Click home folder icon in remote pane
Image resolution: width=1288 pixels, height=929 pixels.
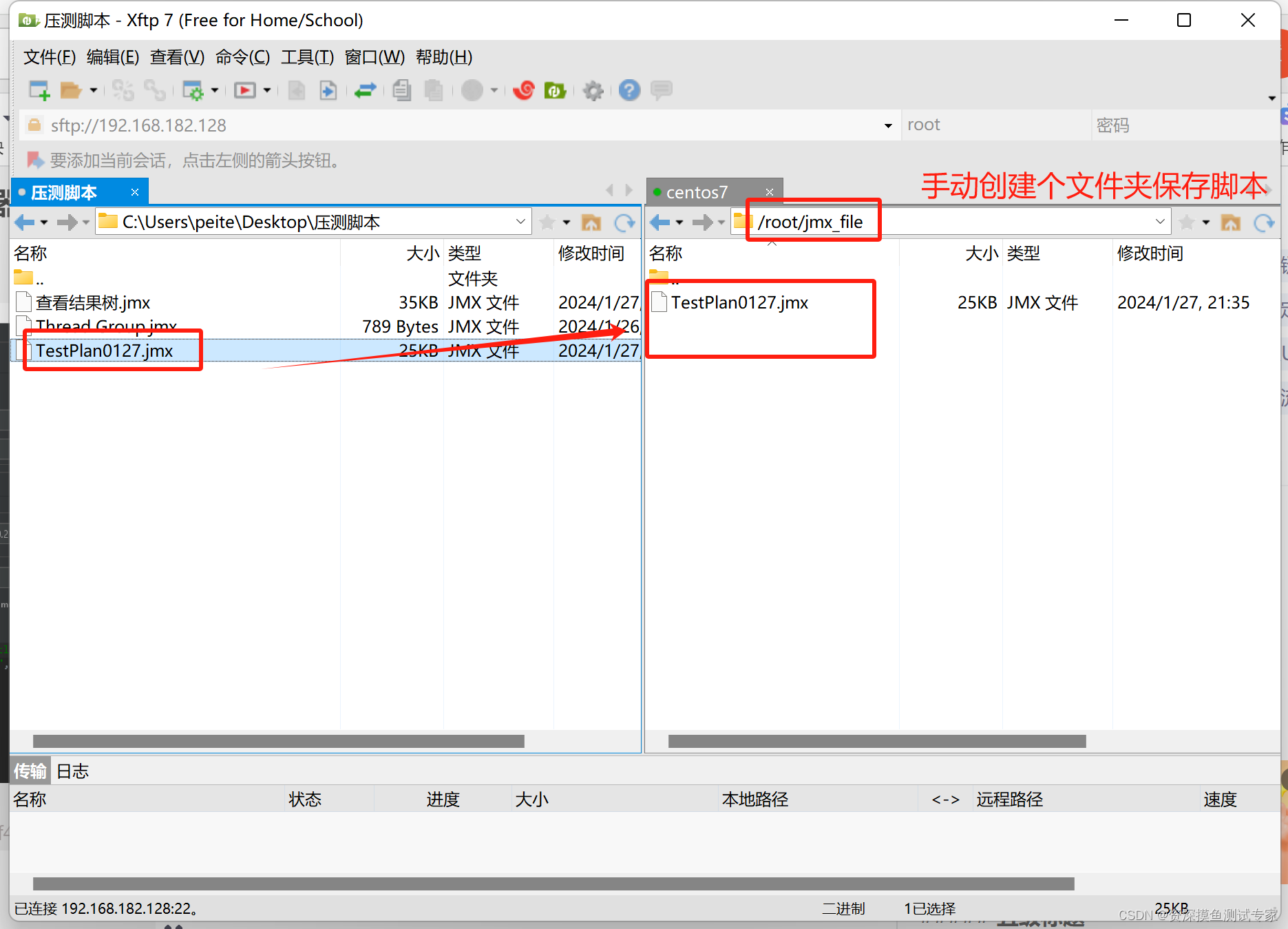1231,222
